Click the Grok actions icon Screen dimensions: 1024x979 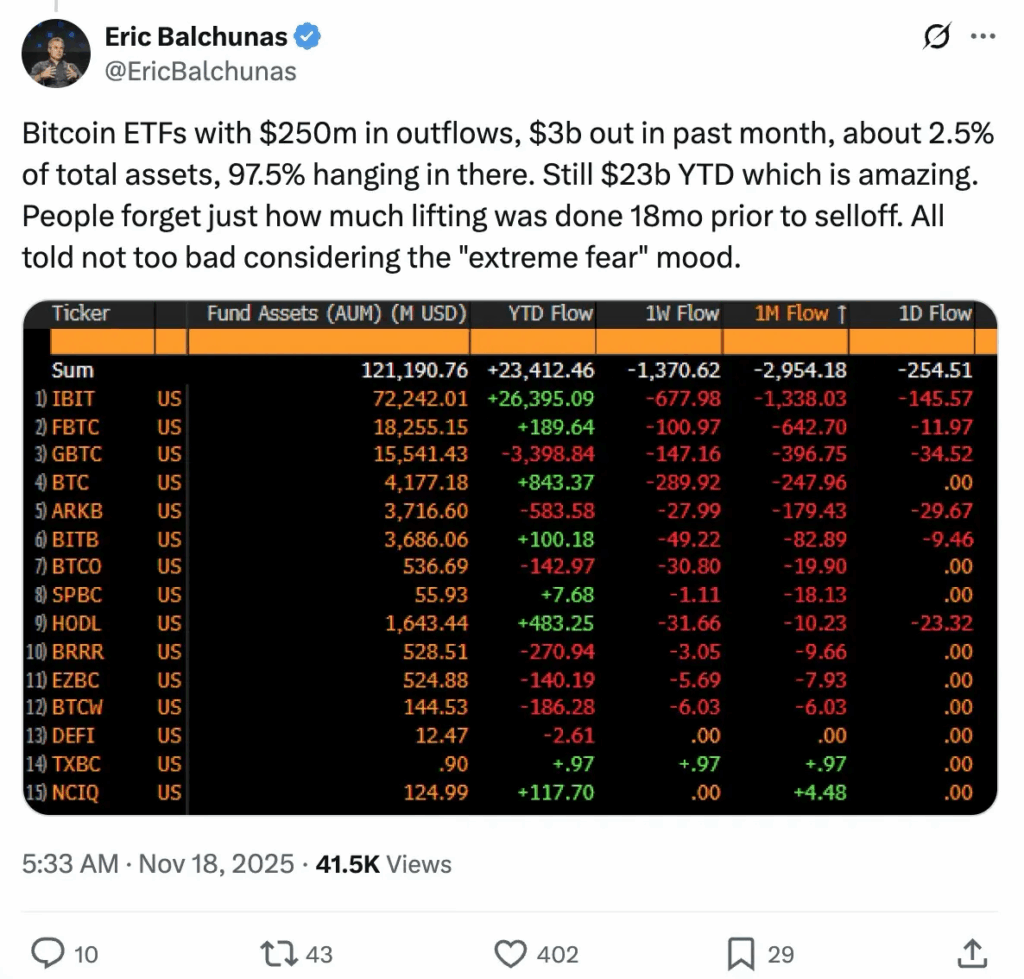tap(936, 36)
